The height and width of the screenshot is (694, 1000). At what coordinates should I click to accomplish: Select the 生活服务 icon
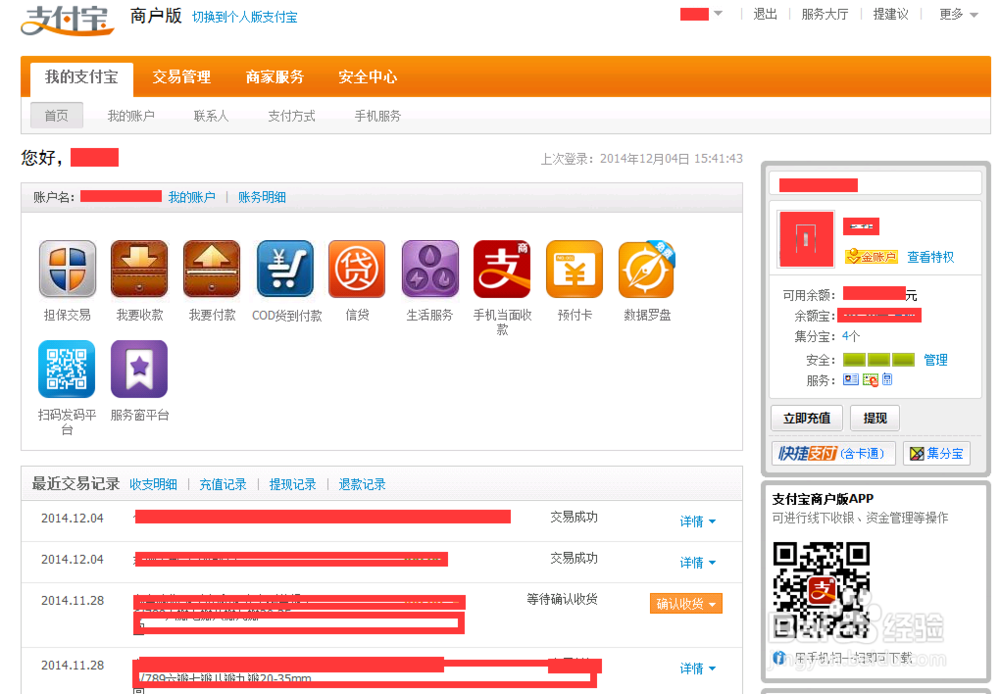click(x=429, y=268)
